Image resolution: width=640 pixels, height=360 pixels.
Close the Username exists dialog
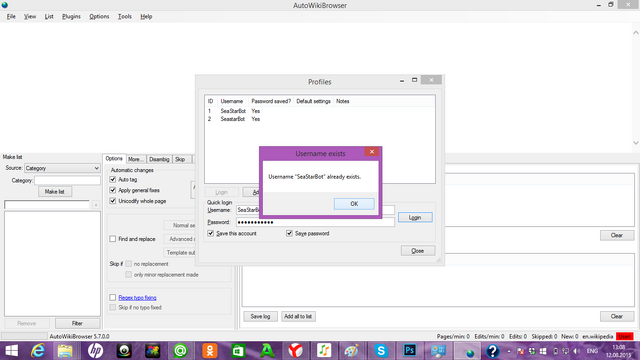pos(372,152)
